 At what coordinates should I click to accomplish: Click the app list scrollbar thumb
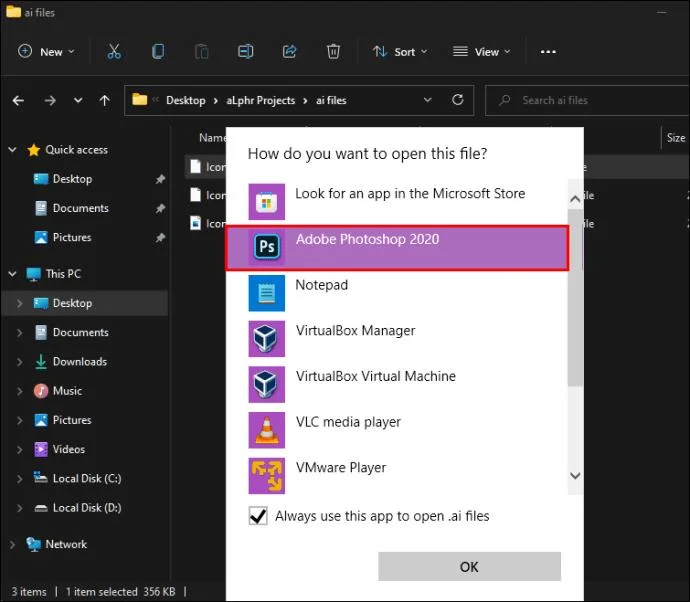point(575,298)
